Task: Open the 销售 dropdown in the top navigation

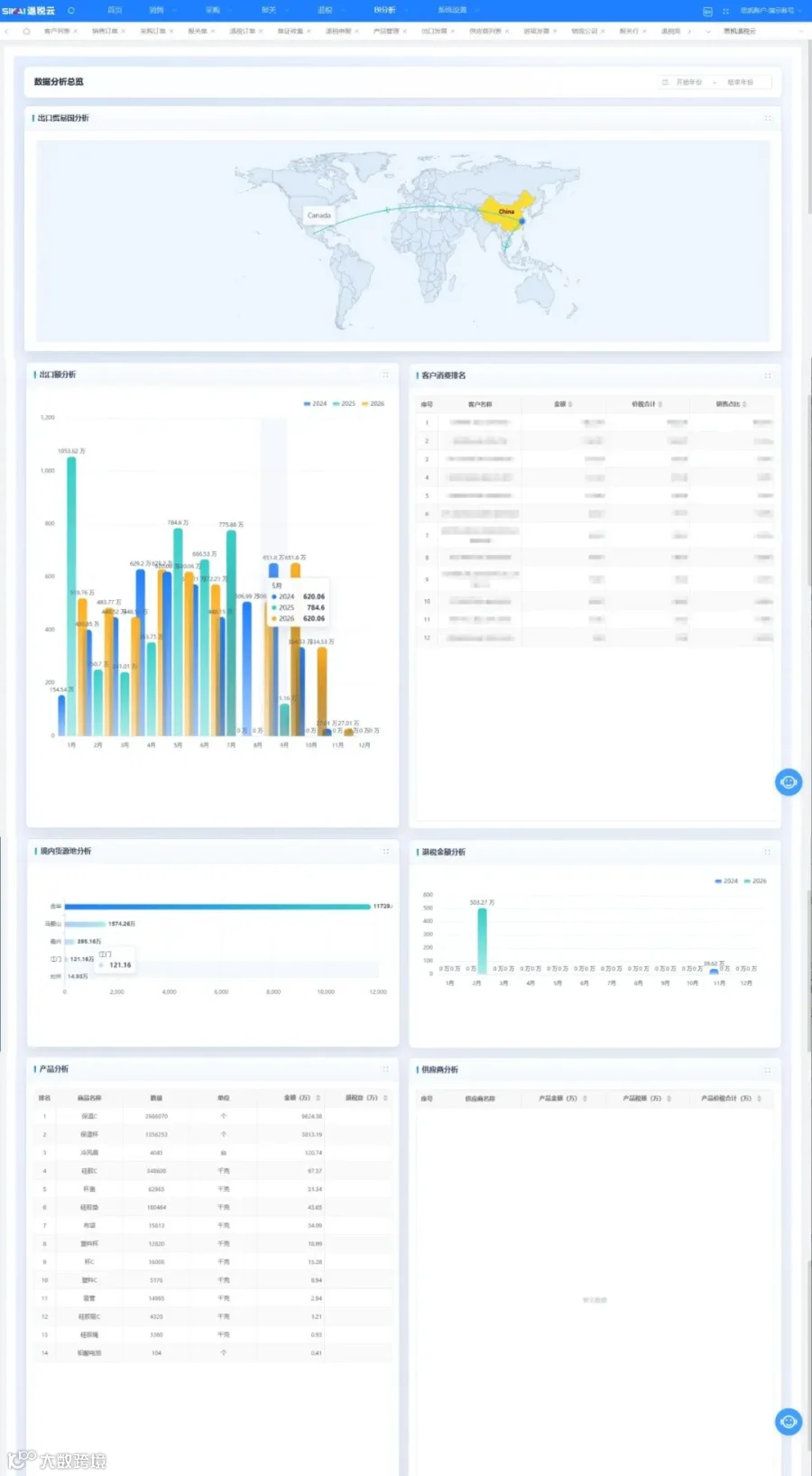Action: [161, 10]
